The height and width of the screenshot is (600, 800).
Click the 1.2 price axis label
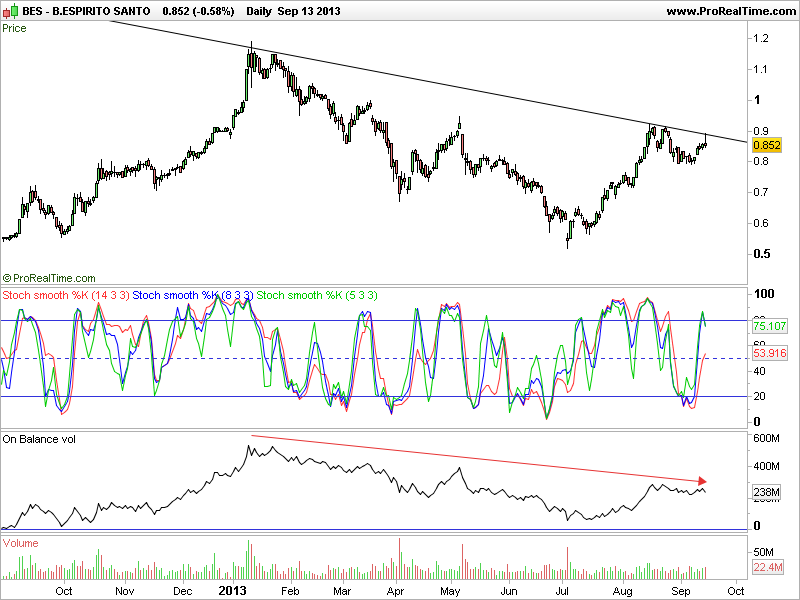point(761,38)
